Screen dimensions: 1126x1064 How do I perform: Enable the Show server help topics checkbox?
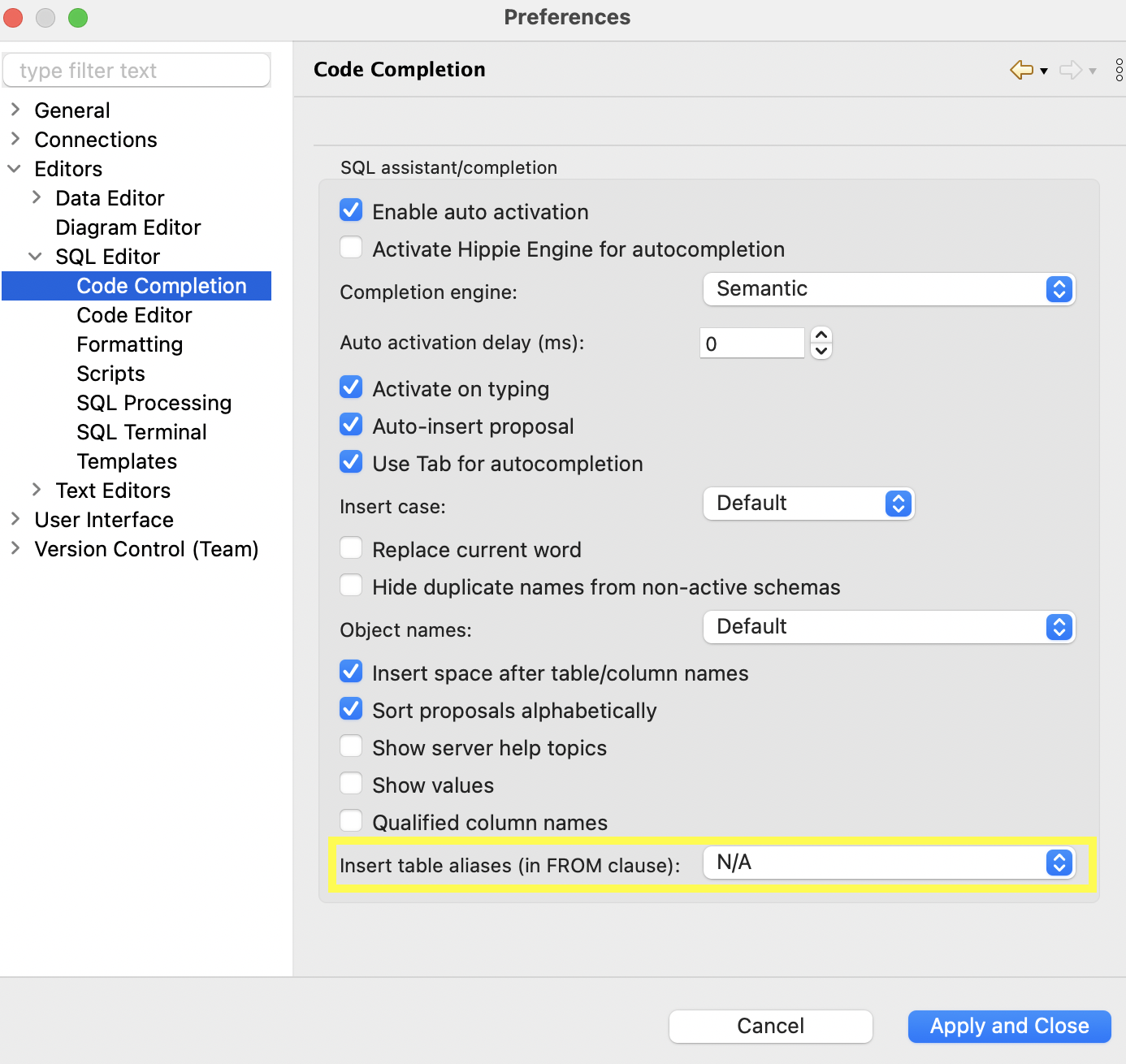pyautogui.click(x=351, y=746)
